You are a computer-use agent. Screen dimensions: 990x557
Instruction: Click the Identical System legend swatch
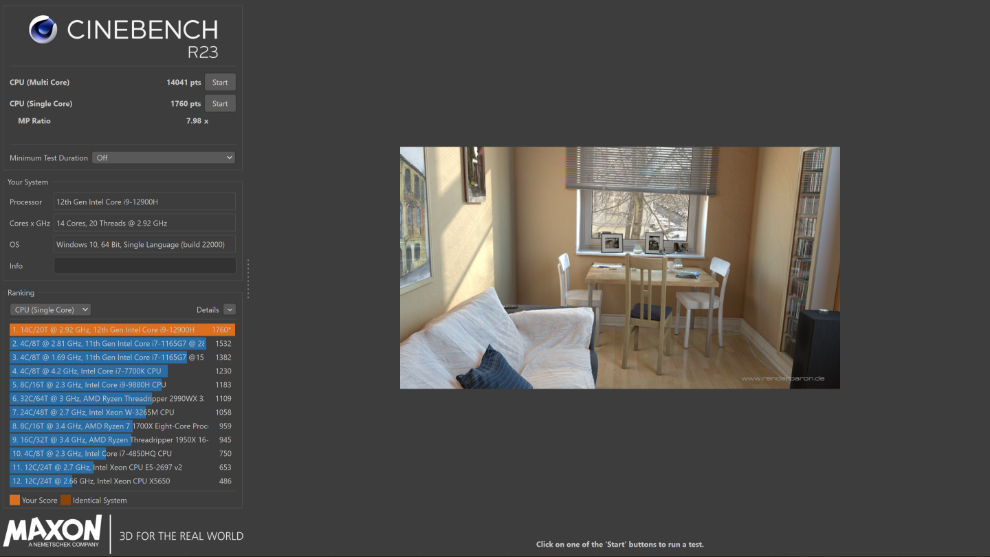[x=66, y=500]
